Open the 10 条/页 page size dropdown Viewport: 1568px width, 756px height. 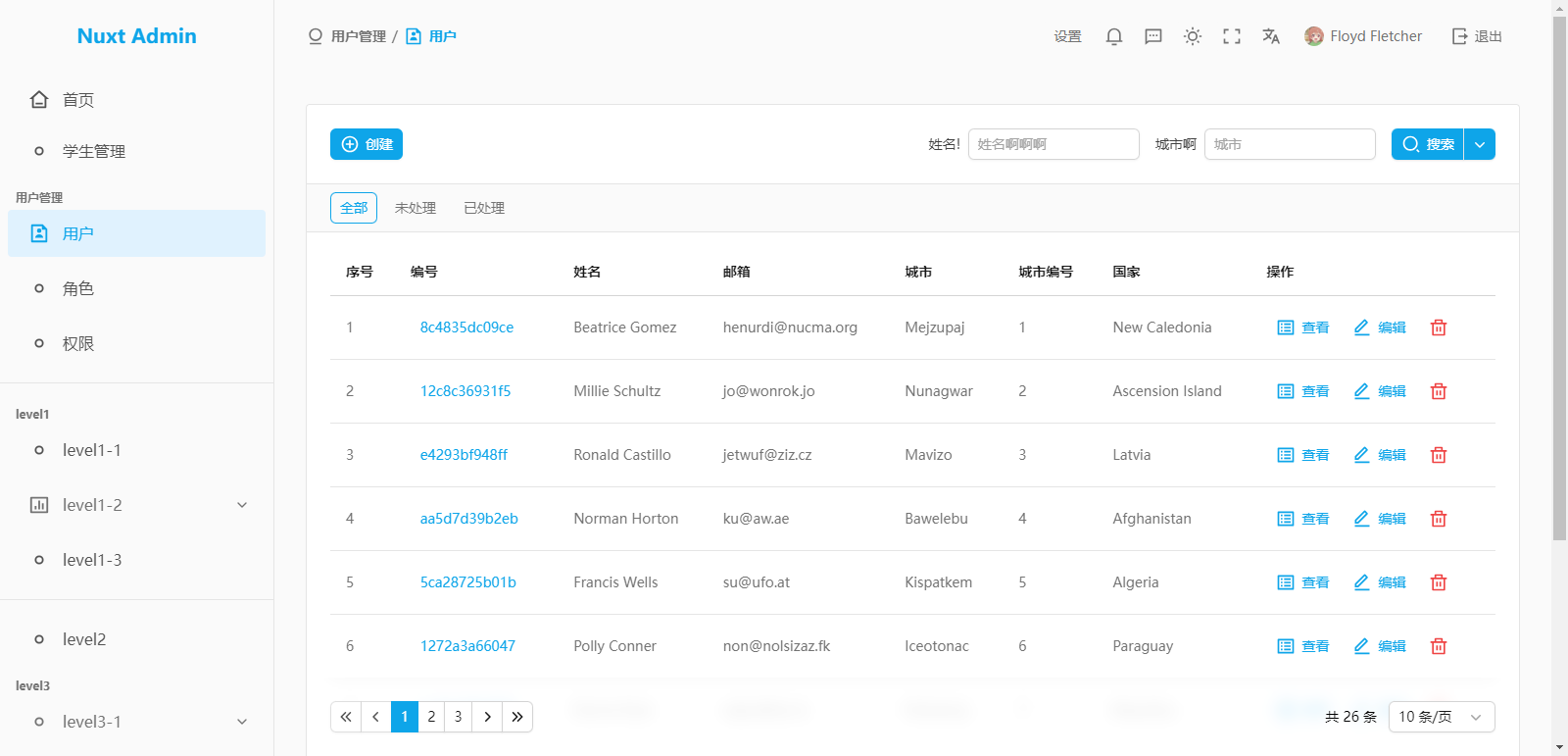(1442, 717)
